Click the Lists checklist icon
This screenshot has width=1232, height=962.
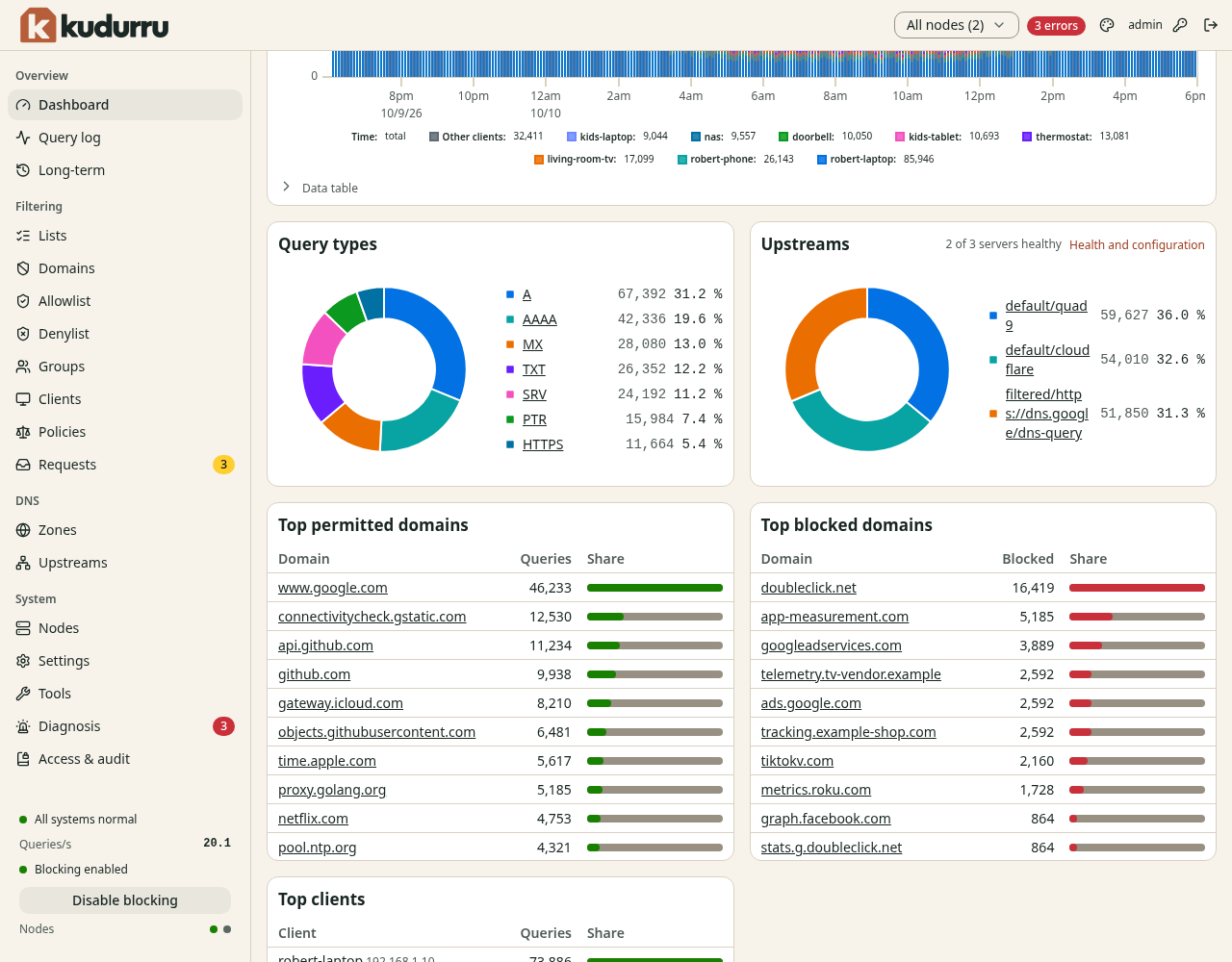click(x=23, y=236)
